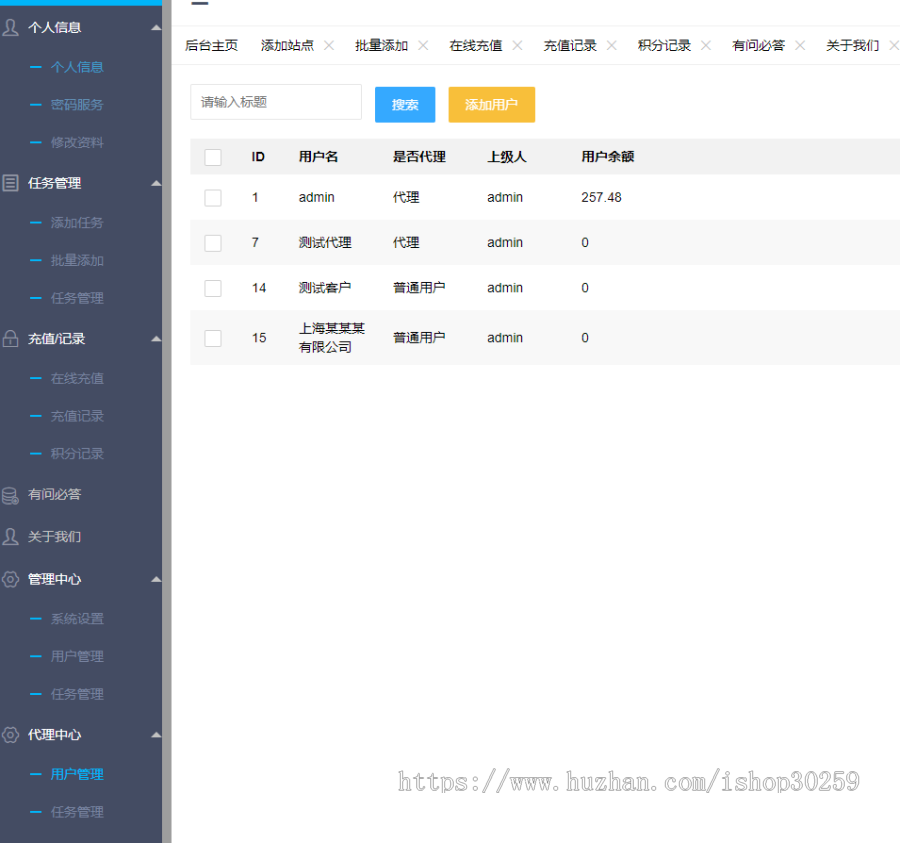The image size is (900, 843).
Task: Click the 有问必答 database icon
Action: pos(10,495)
